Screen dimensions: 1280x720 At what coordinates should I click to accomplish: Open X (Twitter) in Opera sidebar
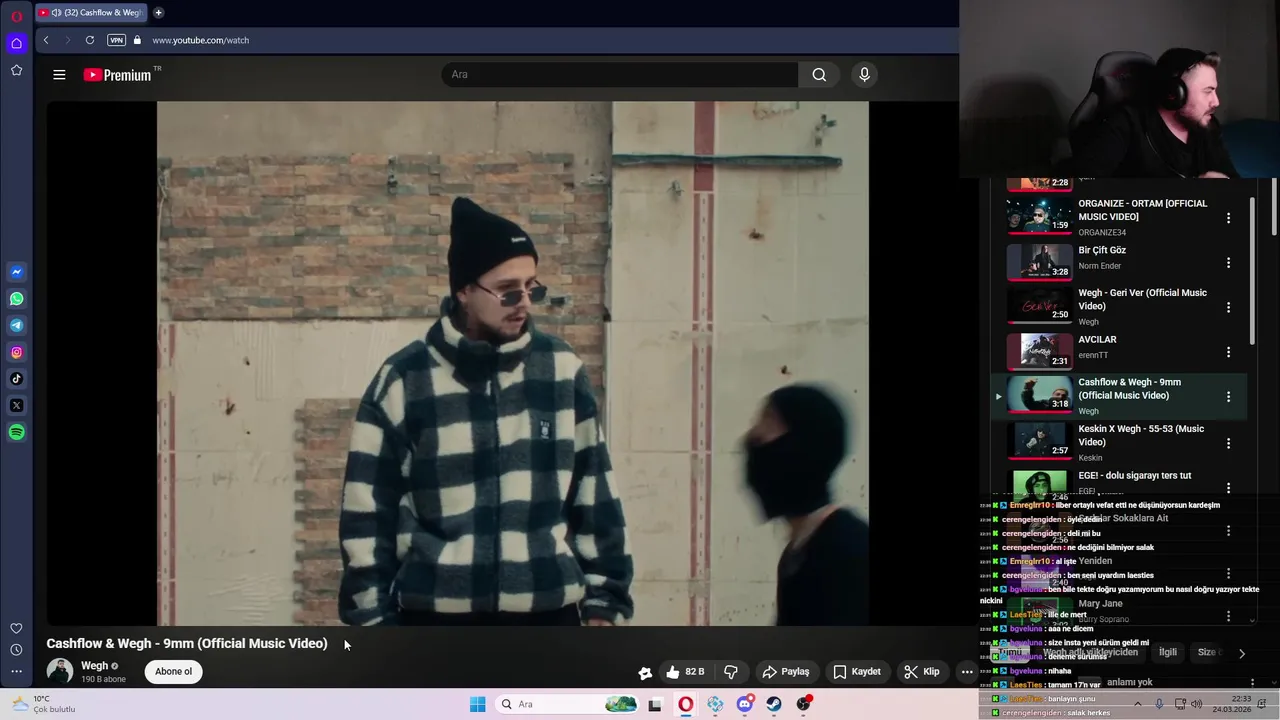click(x=16, y=405)
